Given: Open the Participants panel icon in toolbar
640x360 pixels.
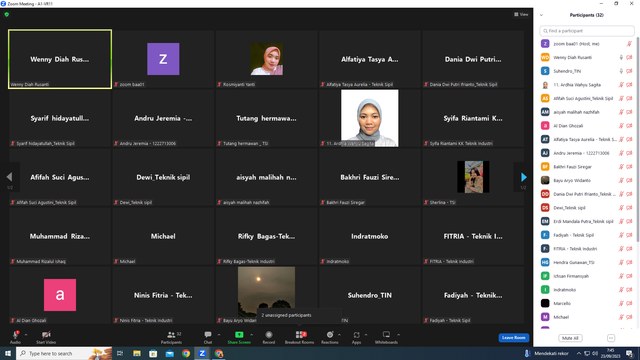Looking at the screenshot, I should (171, 335).
